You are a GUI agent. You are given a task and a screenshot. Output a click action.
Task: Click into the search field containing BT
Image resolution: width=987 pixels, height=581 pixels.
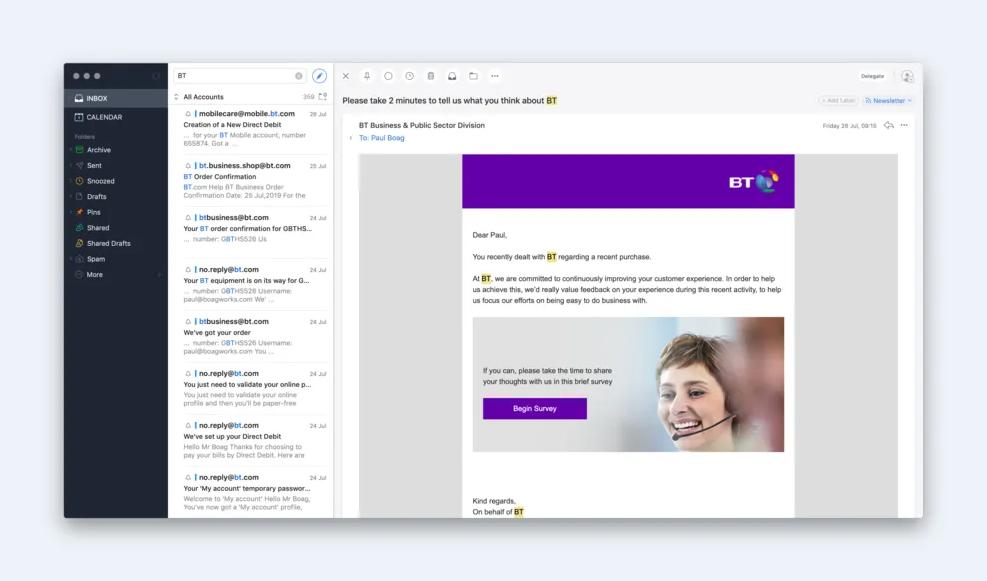click(235, 76)
